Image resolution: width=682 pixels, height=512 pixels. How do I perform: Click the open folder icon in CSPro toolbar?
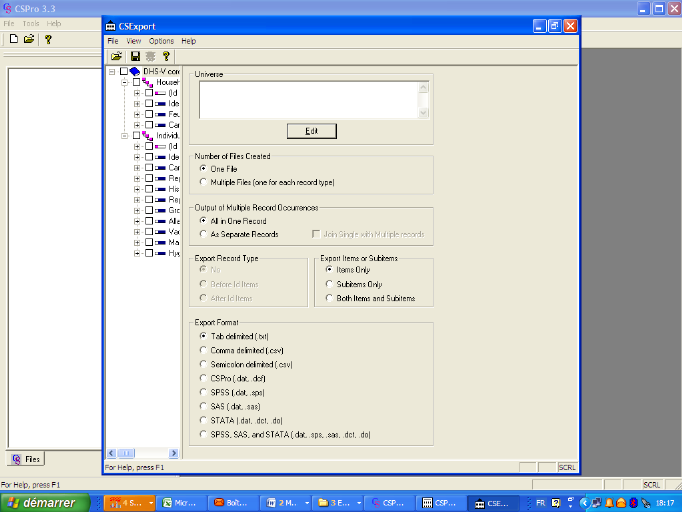click(x=29, y=39)
